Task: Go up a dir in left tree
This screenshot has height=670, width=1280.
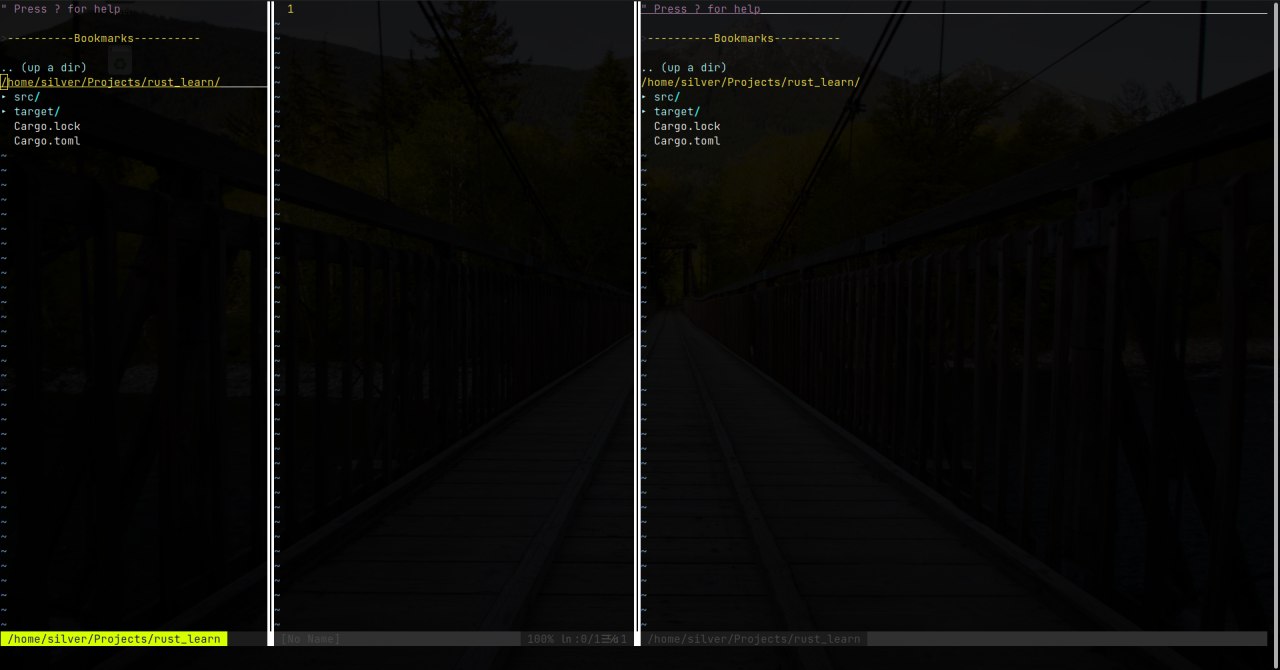Action: (x=44, y=68)
